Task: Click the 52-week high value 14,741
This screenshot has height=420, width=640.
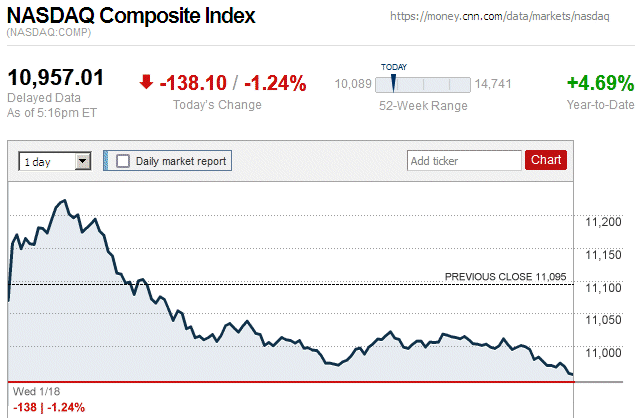Action: click(494, 85)
